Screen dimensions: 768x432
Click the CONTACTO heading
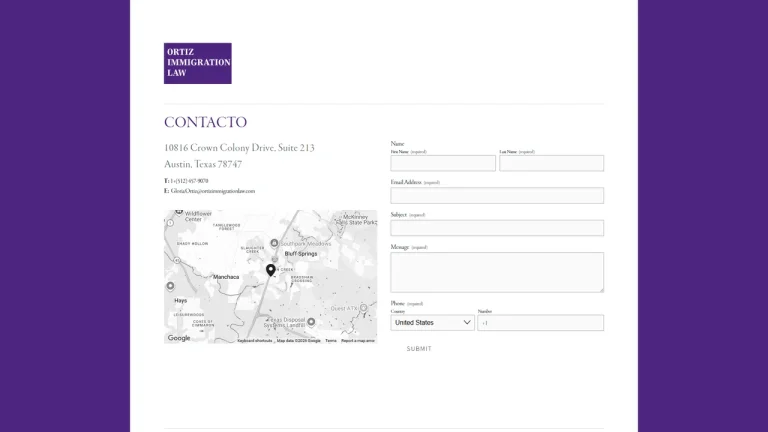tap(205, 122)
